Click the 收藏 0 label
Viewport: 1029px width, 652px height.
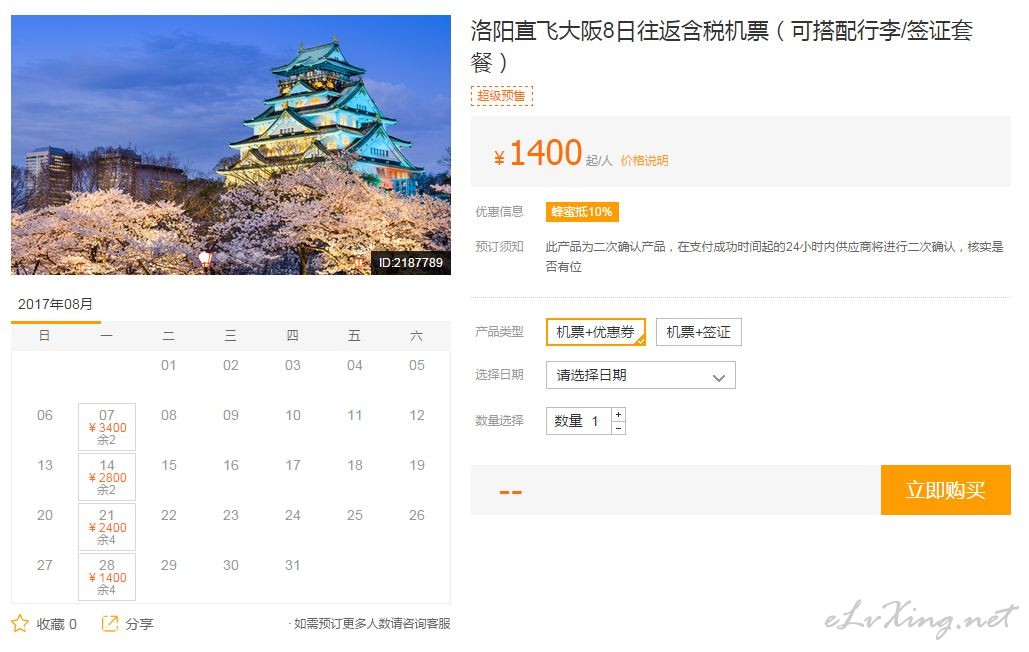pyautogui.click(x=56, y=624)
